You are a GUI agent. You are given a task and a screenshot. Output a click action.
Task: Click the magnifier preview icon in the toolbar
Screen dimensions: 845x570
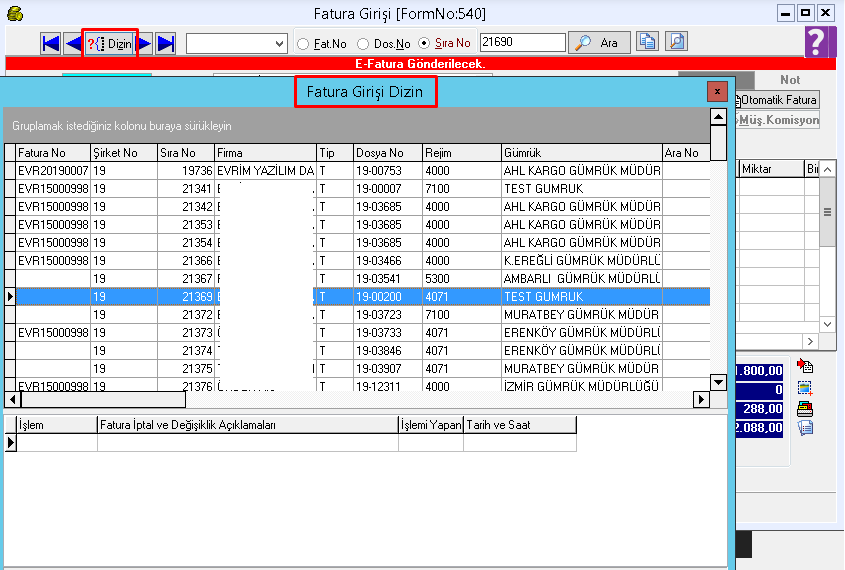(677, 42)
